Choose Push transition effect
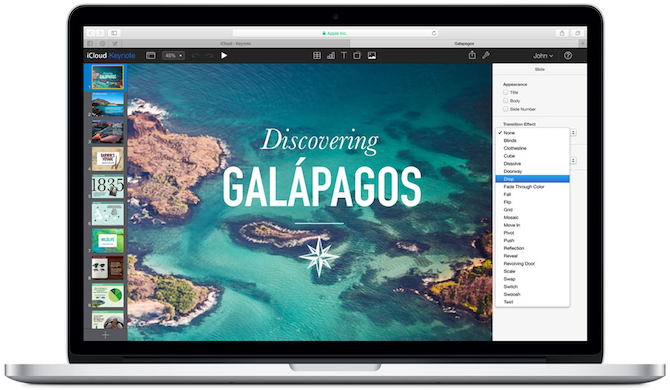Screen dimensions: 670x390 (532, 240)
